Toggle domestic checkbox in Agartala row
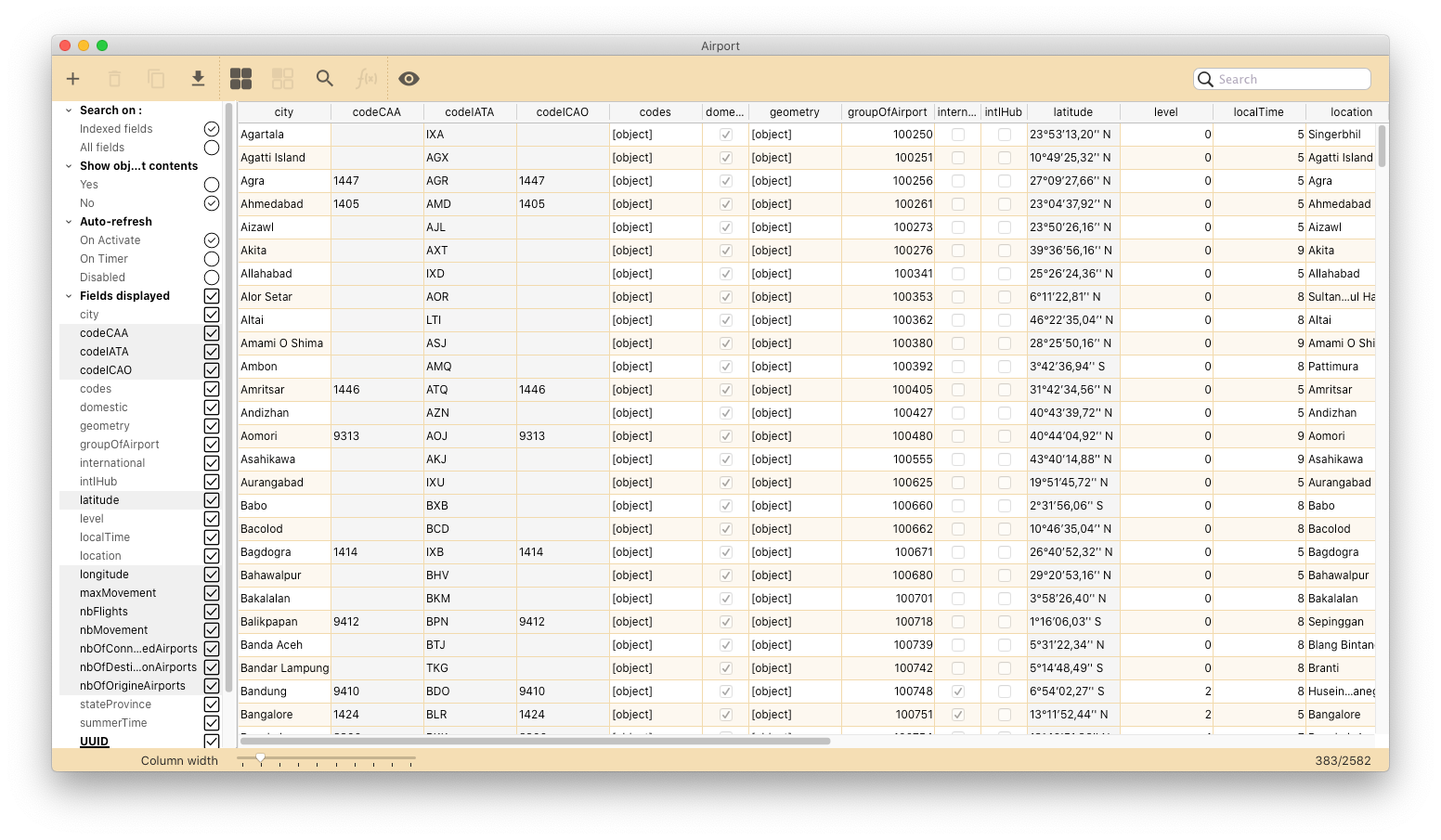 (726, 135)
